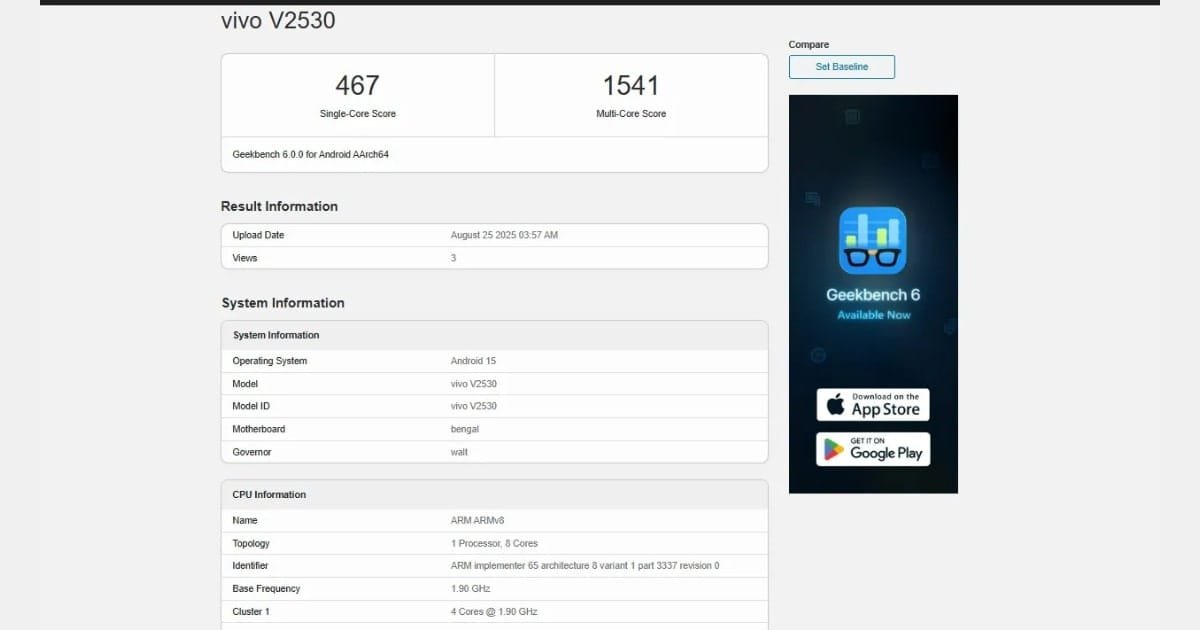Open the Google Play download badge
Image resolution: width=1200 pixels, height=630 pixels.
[x=873, y=450]
